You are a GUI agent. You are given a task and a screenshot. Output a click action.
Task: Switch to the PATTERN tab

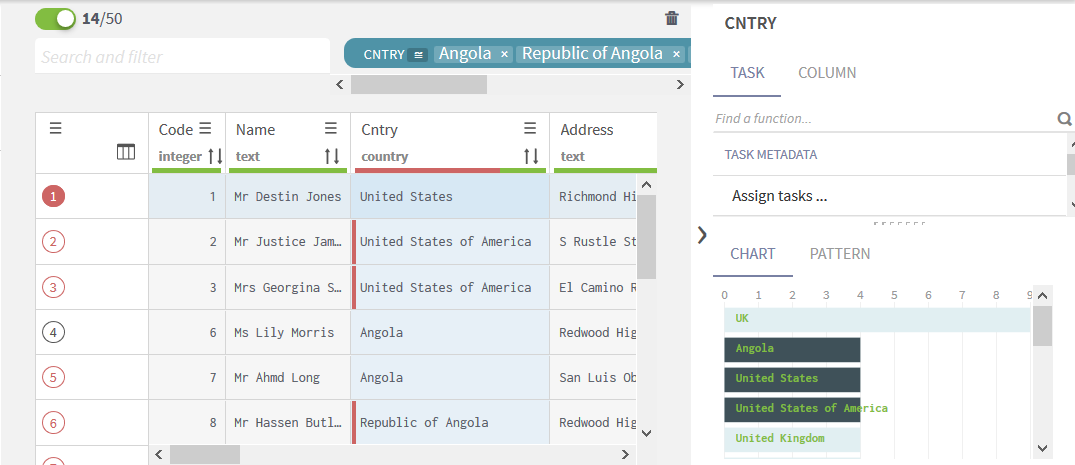point(839,254)
